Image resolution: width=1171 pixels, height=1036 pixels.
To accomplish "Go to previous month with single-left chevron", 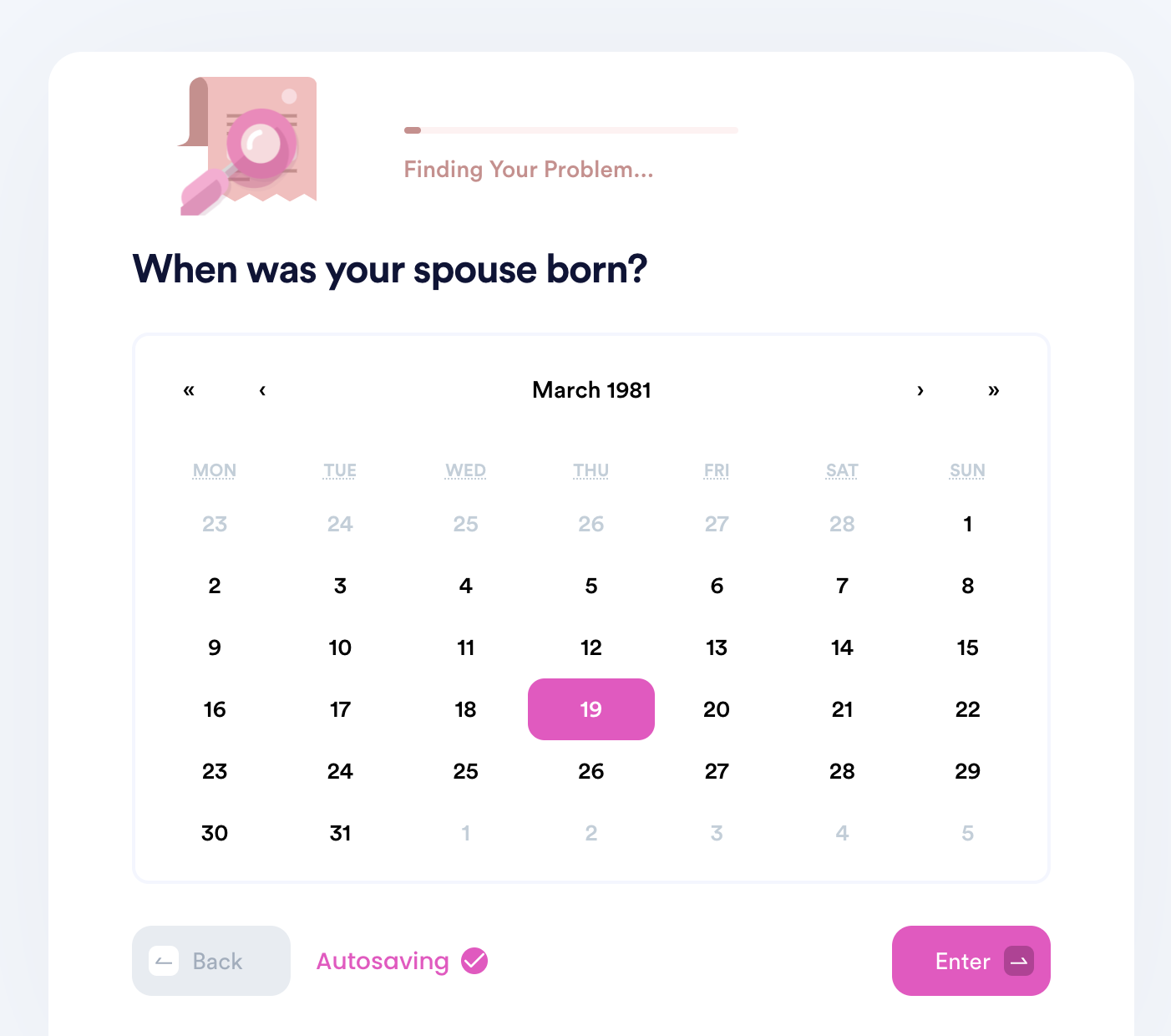I will [262, 390].
